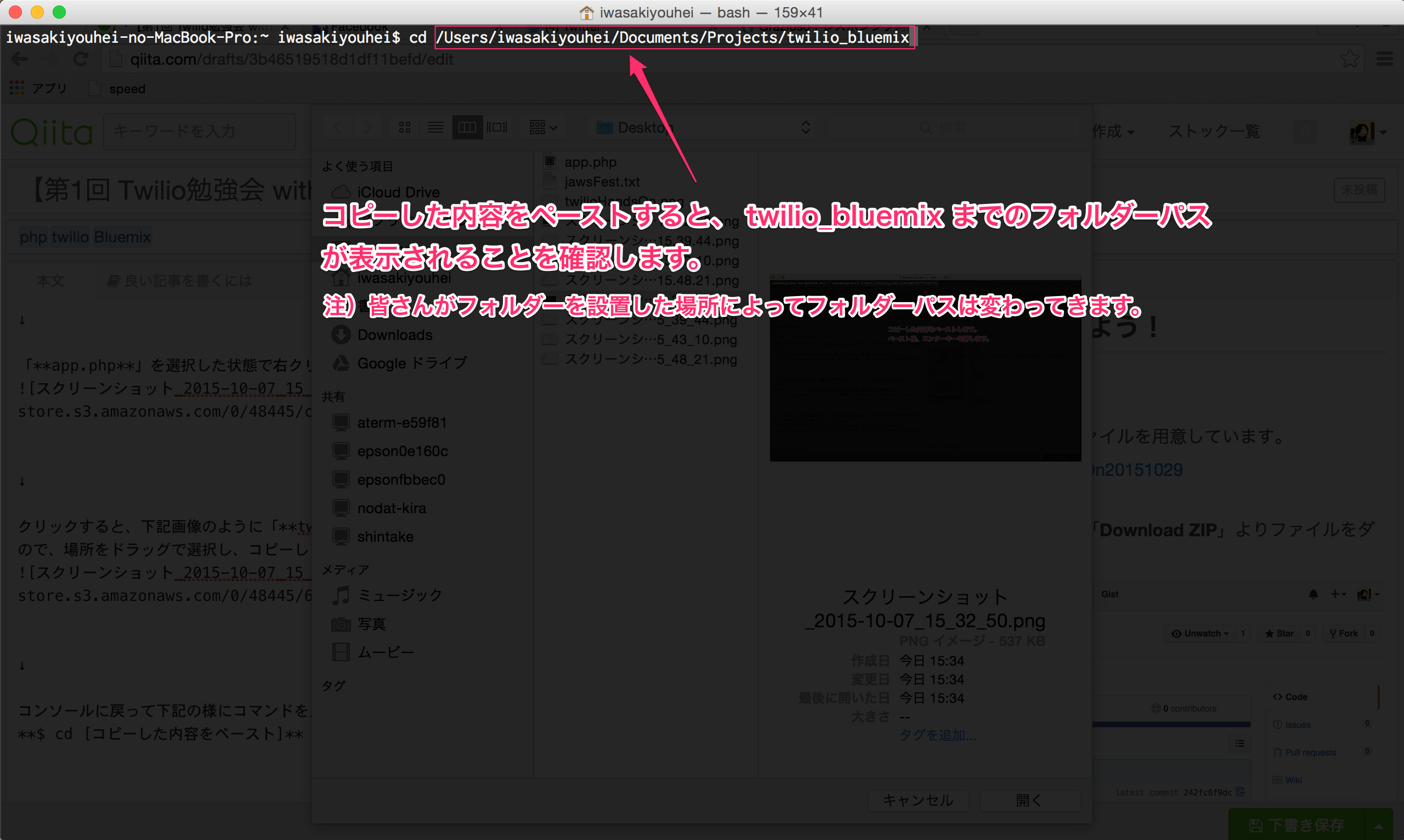Click the search field in file dialog
Screen dimensions: 1404x840
point(953,127)
